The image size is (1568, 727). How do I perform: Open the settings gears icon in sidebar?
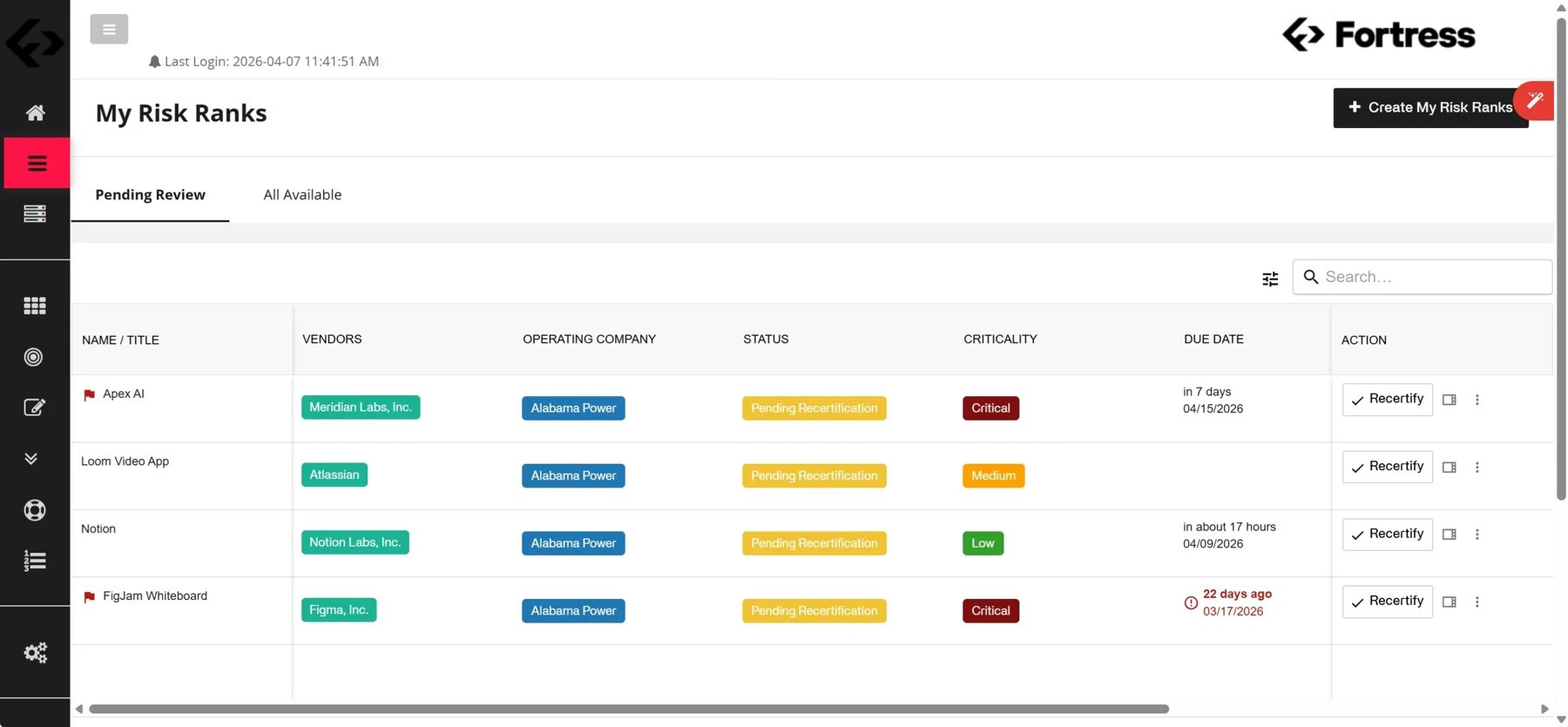pos(36,653)
